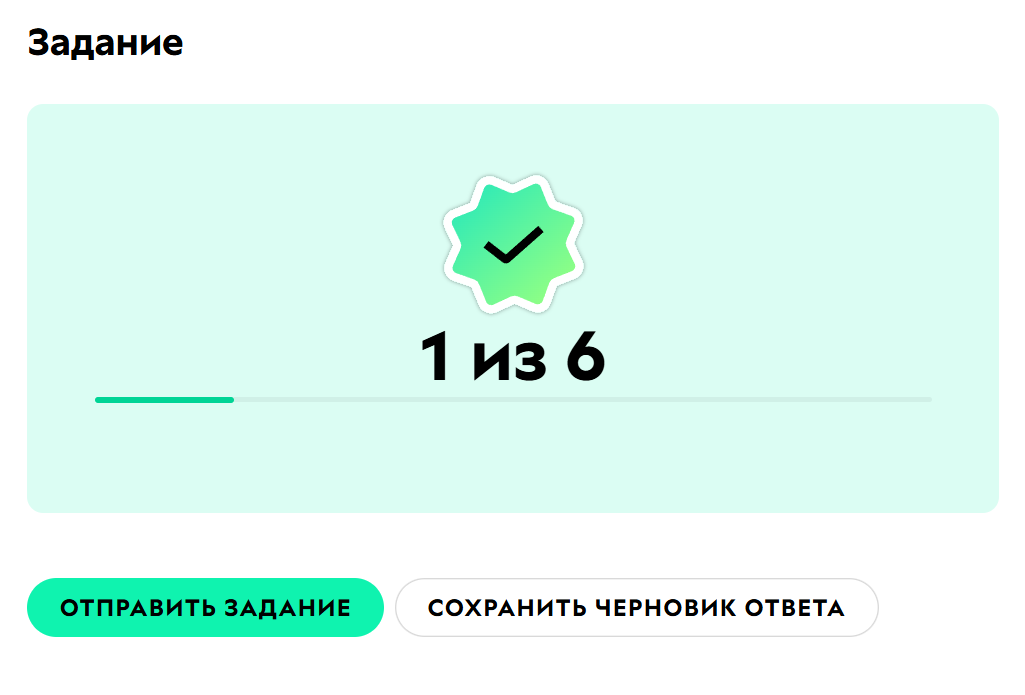Click the word ОТВЕТА on the outlined button
The height and width of the screenshot is (695, 1025).
click(x=795, y=608)
